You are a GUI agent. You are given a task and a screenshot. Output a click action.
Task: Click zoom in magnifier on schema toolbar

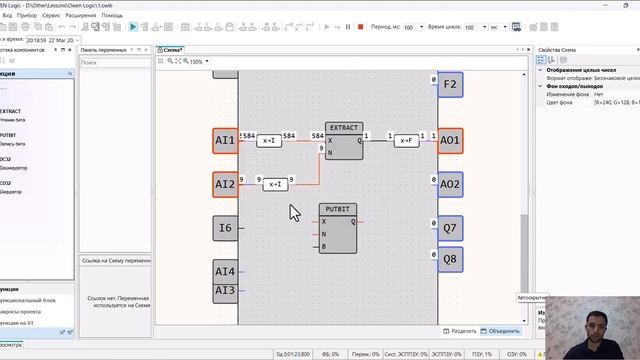click(186, 61)
